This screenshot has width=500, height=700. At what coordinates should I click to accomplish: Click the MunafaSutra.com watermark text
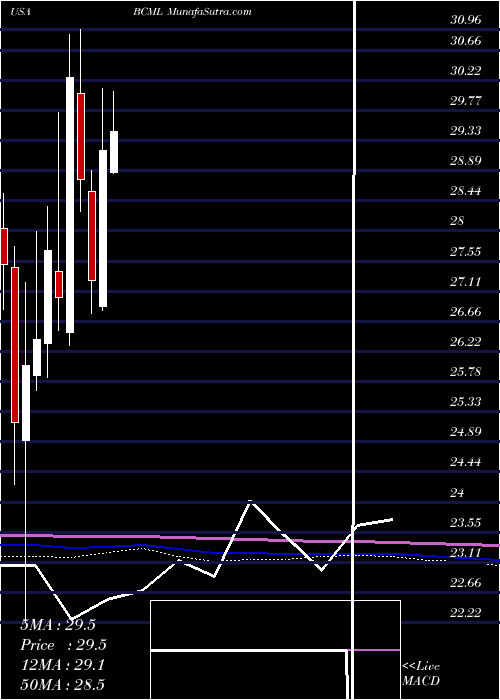point(210,12)
